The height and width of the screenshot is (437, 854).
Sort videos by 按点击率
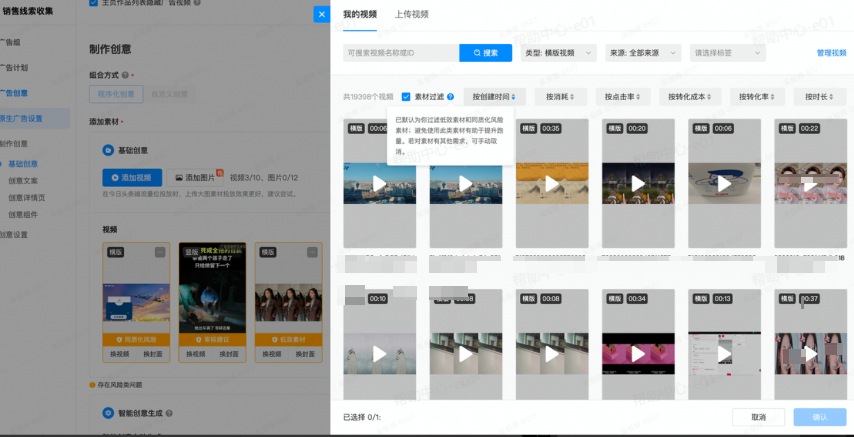[x=623, y=96]
